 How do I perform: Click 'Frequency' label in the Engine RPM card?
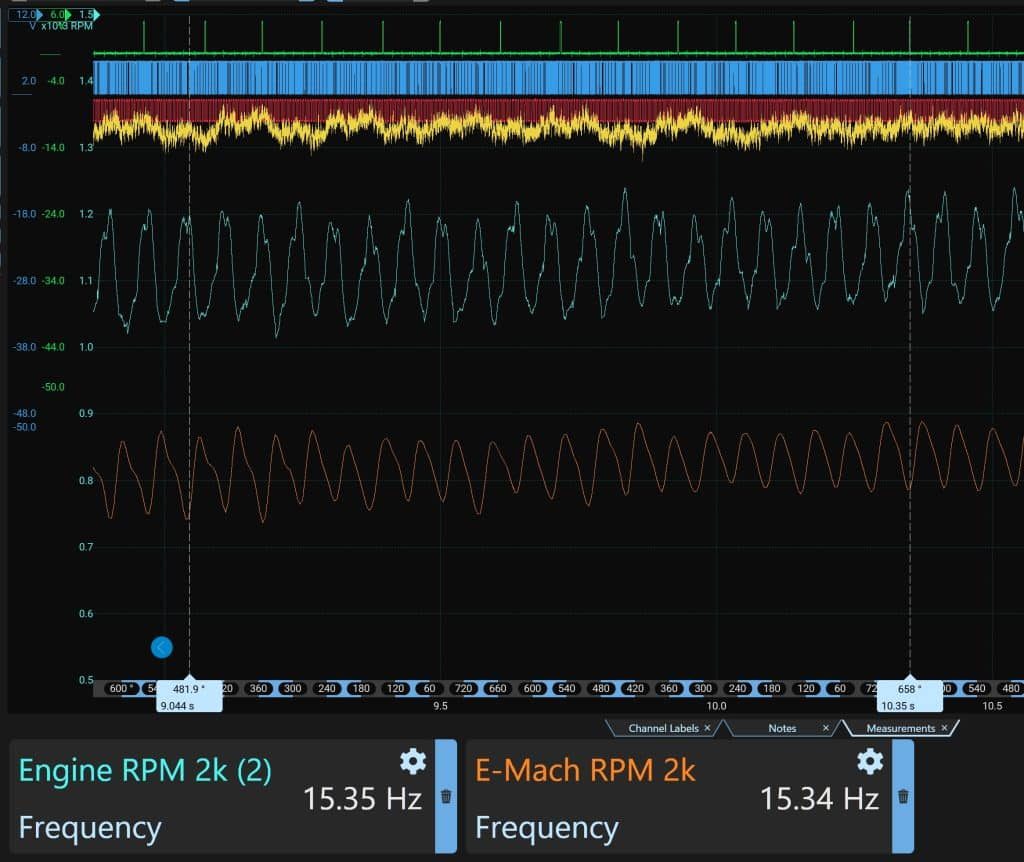[x=90, y=828]
